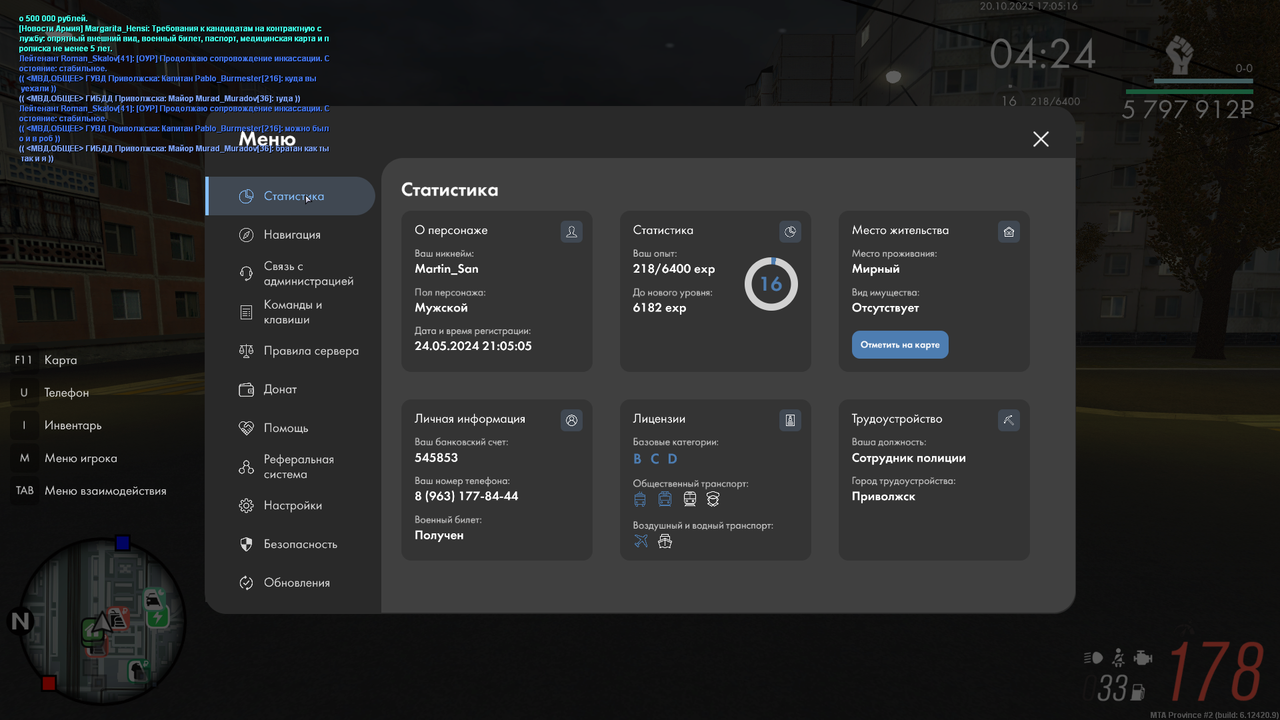Click the list icon beside Команды и клавиши
The height and width of the screenshot is (720, 1280).
point(246,313)
